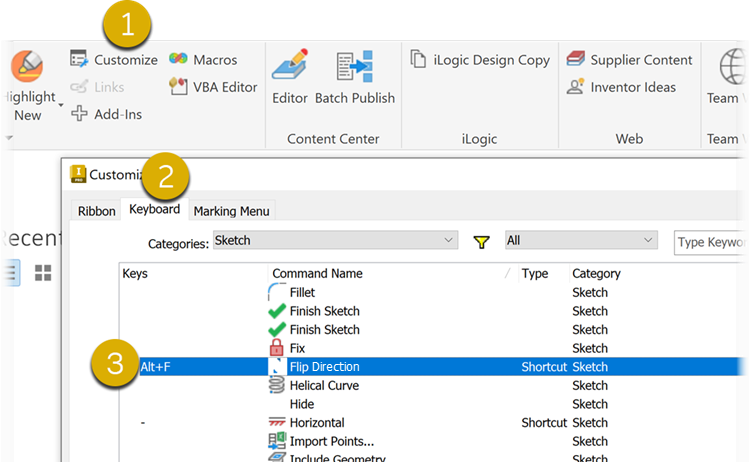Expand the Highlight New dropdown arrow

tap(61, 105)
